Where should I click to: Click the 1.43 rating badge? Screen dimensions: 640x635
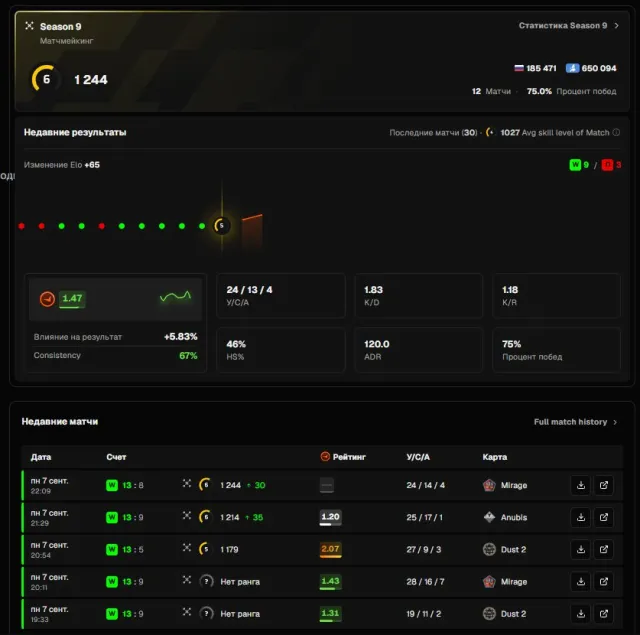point(330,582)
